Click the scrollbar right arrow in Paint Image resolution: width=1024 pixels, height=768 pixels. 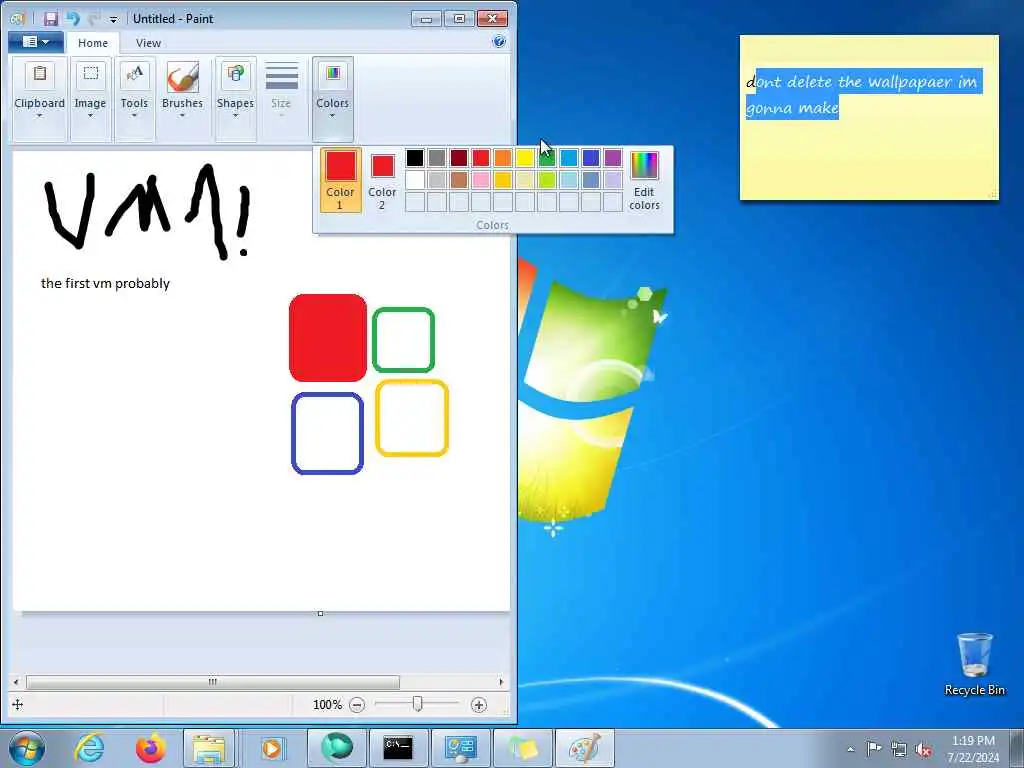501,682
